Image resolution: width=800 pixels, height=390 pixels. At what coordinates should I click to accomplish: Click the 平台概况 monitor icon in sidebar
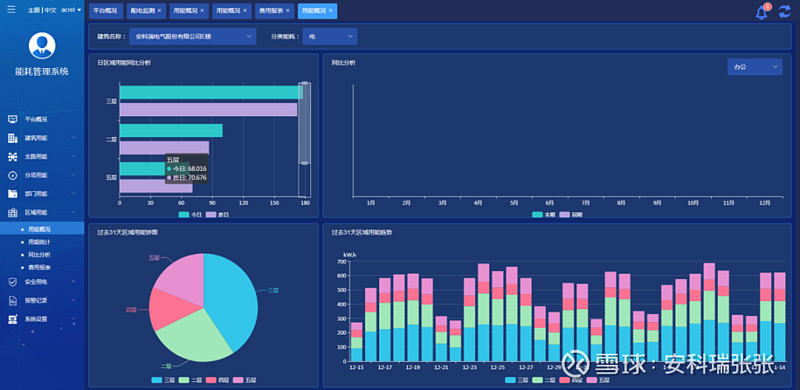click(13, 119)
